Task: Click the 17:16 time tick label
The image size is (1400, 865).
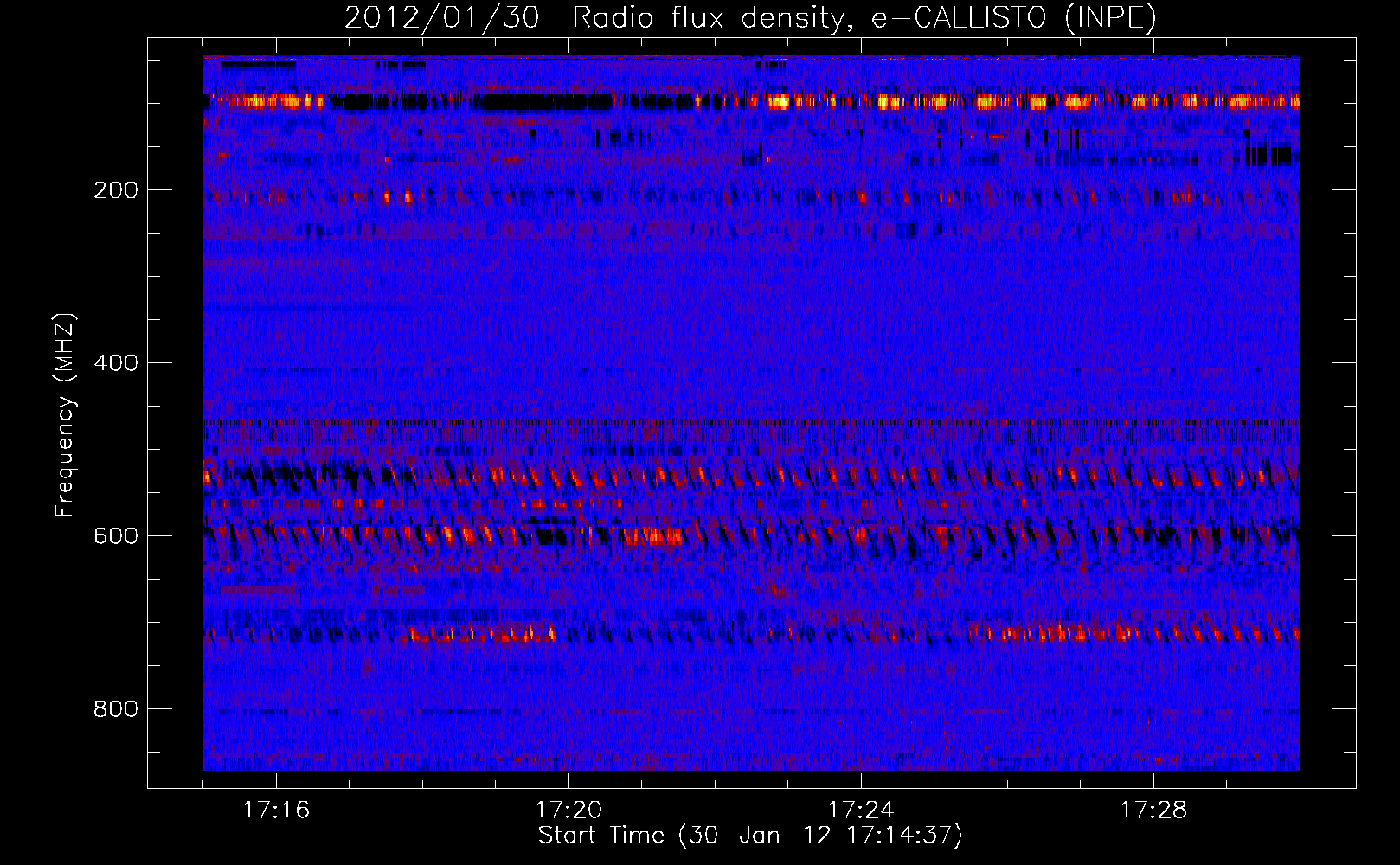Action: (x=276, y=811)
